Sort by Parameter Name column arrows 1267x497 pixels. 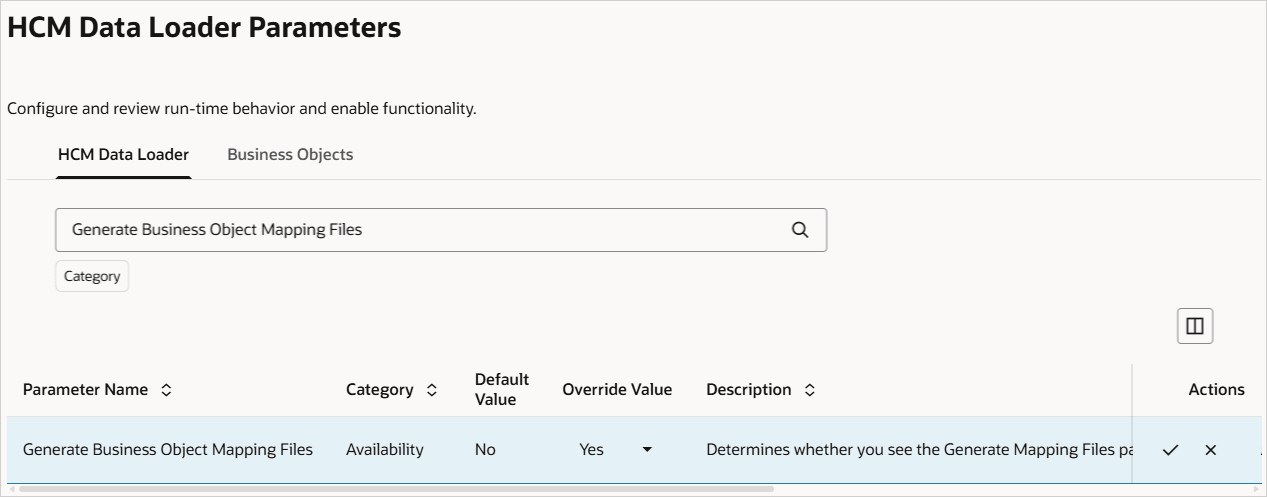(x=166, y=390)
